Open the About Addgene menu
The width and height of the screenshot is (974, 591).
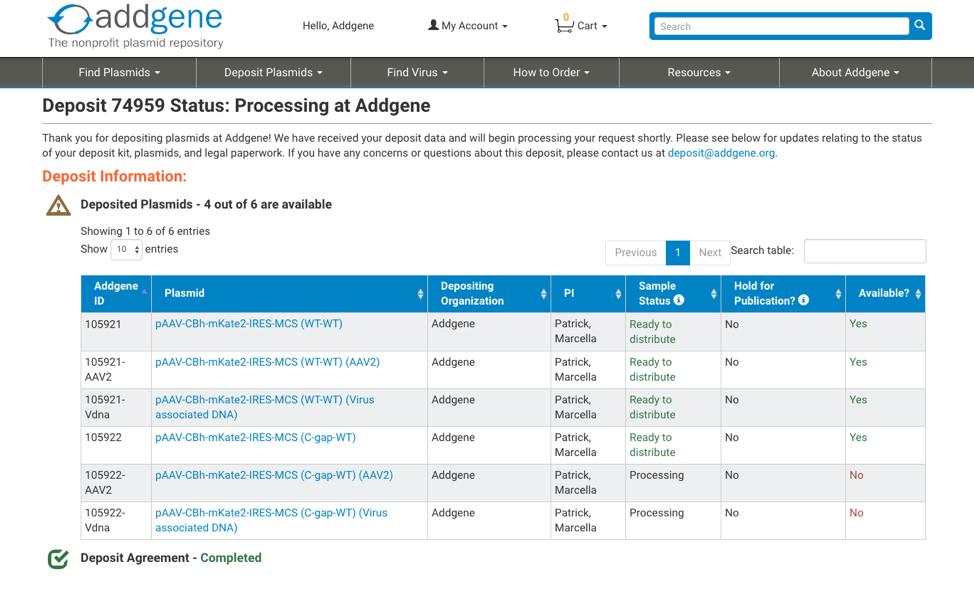(x=855, y=73)
